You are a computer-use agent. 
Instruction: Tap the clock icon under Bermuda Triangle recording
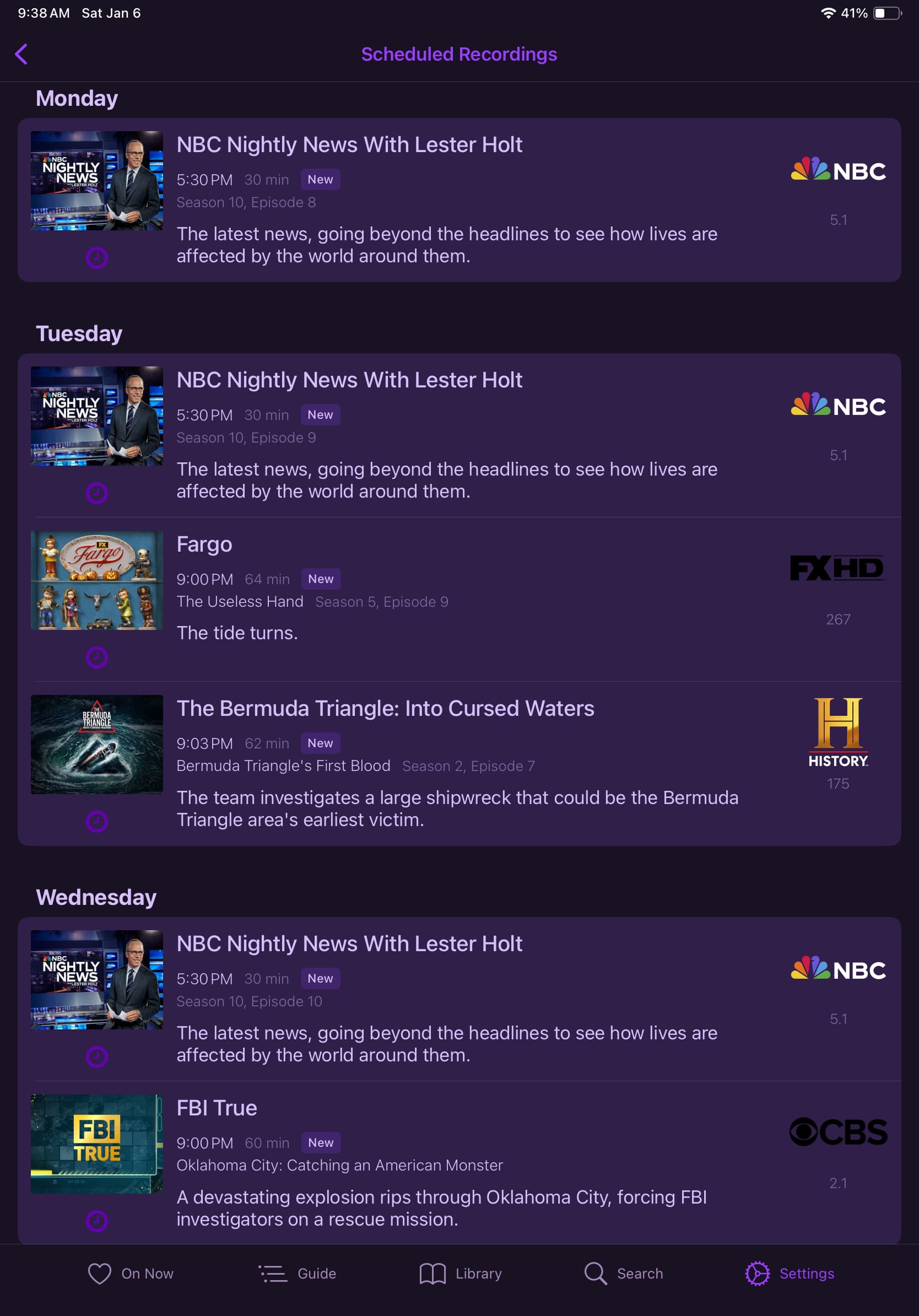tap(97, 821)
